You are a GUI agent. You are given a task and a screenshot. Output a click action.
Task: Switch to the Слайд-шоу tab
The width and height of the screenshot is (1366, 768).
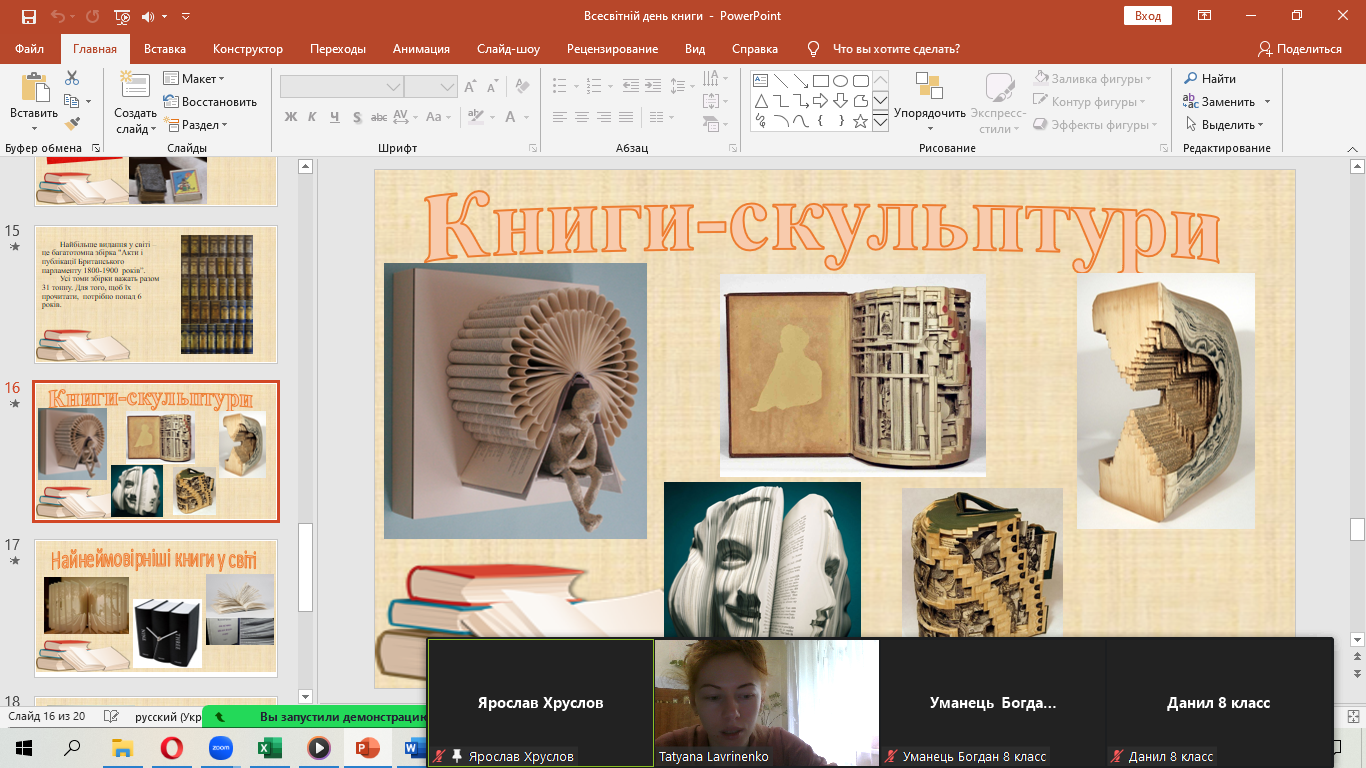coord(508,48)
